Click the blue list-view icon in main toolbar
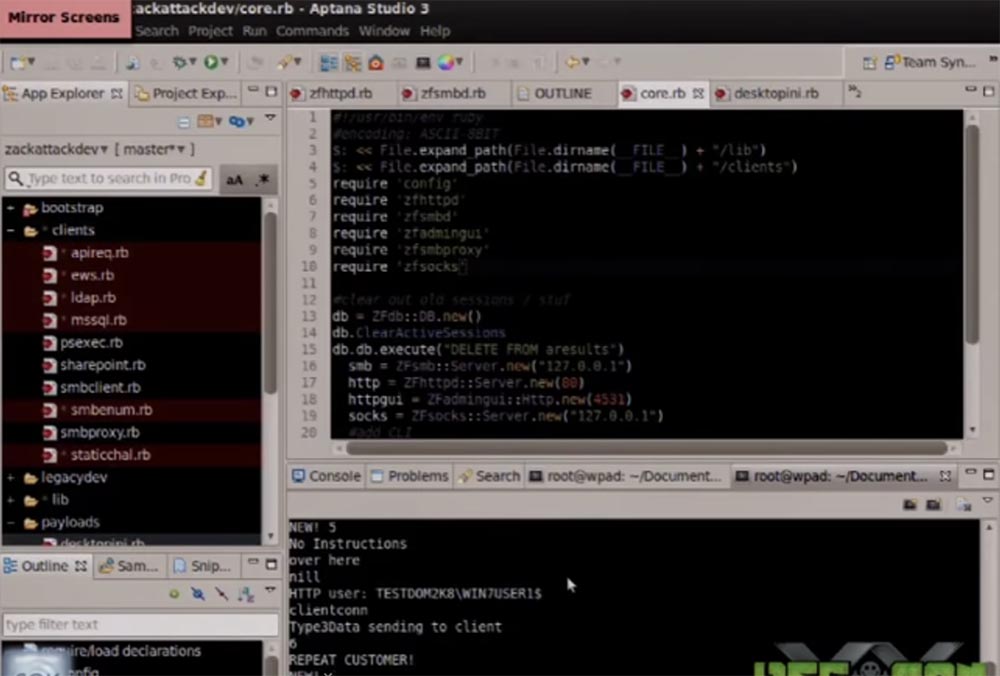 pyautogui.click(x=329, y=62)
